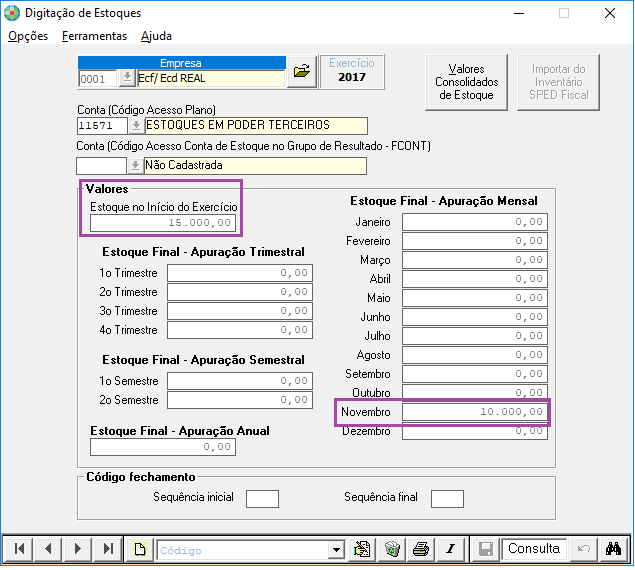This screenshot has width=635, height=570.
Task: Click the Janeiro value field
Action: 475,222
